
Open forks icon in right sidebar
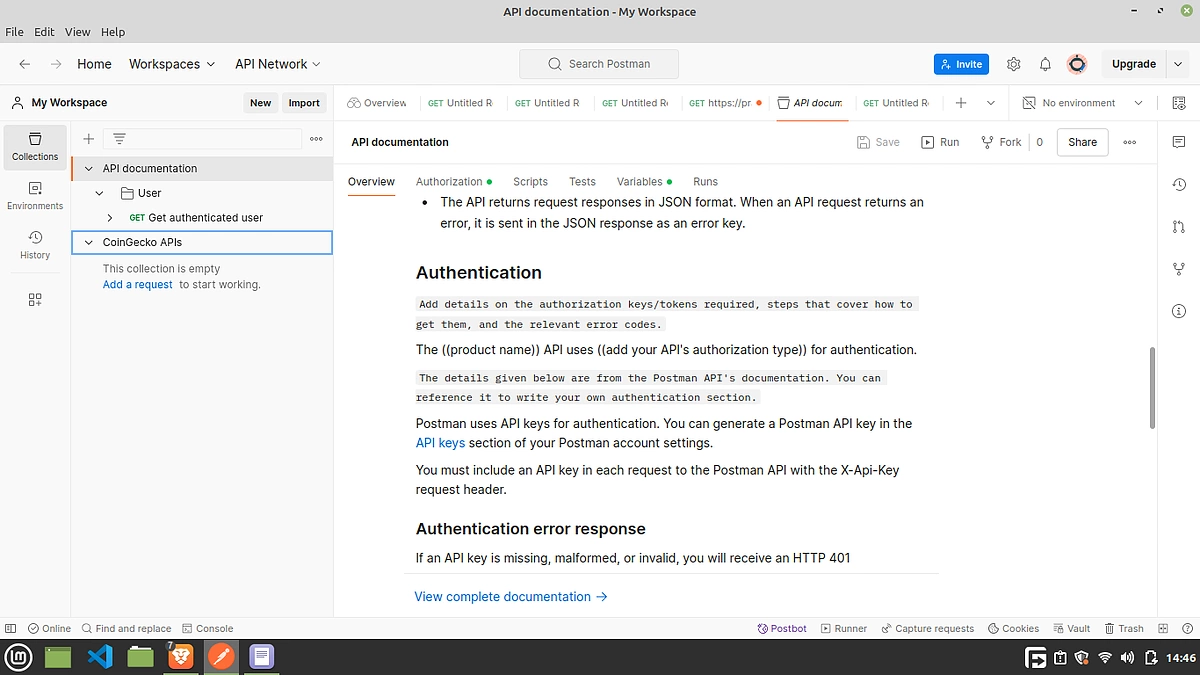(1179, 269)
